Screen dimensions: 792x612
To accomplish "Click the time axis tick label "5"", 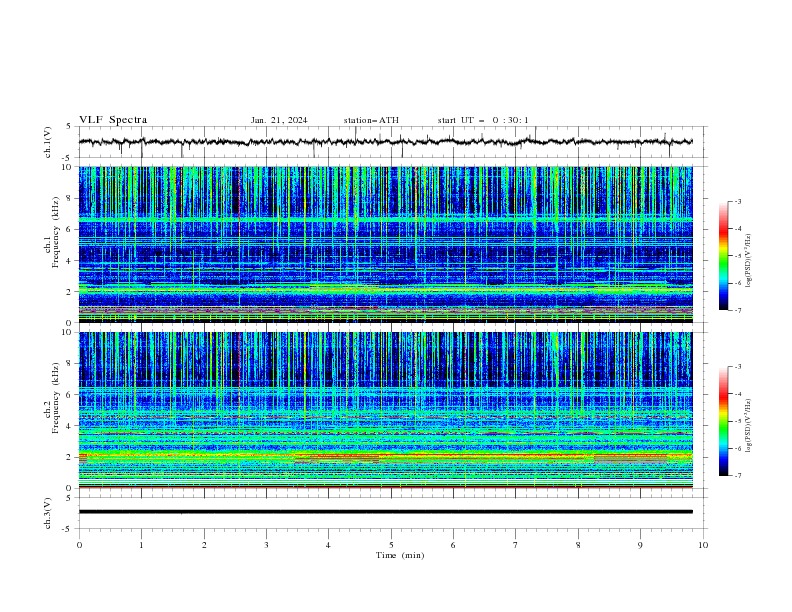I will pos(391,545).
